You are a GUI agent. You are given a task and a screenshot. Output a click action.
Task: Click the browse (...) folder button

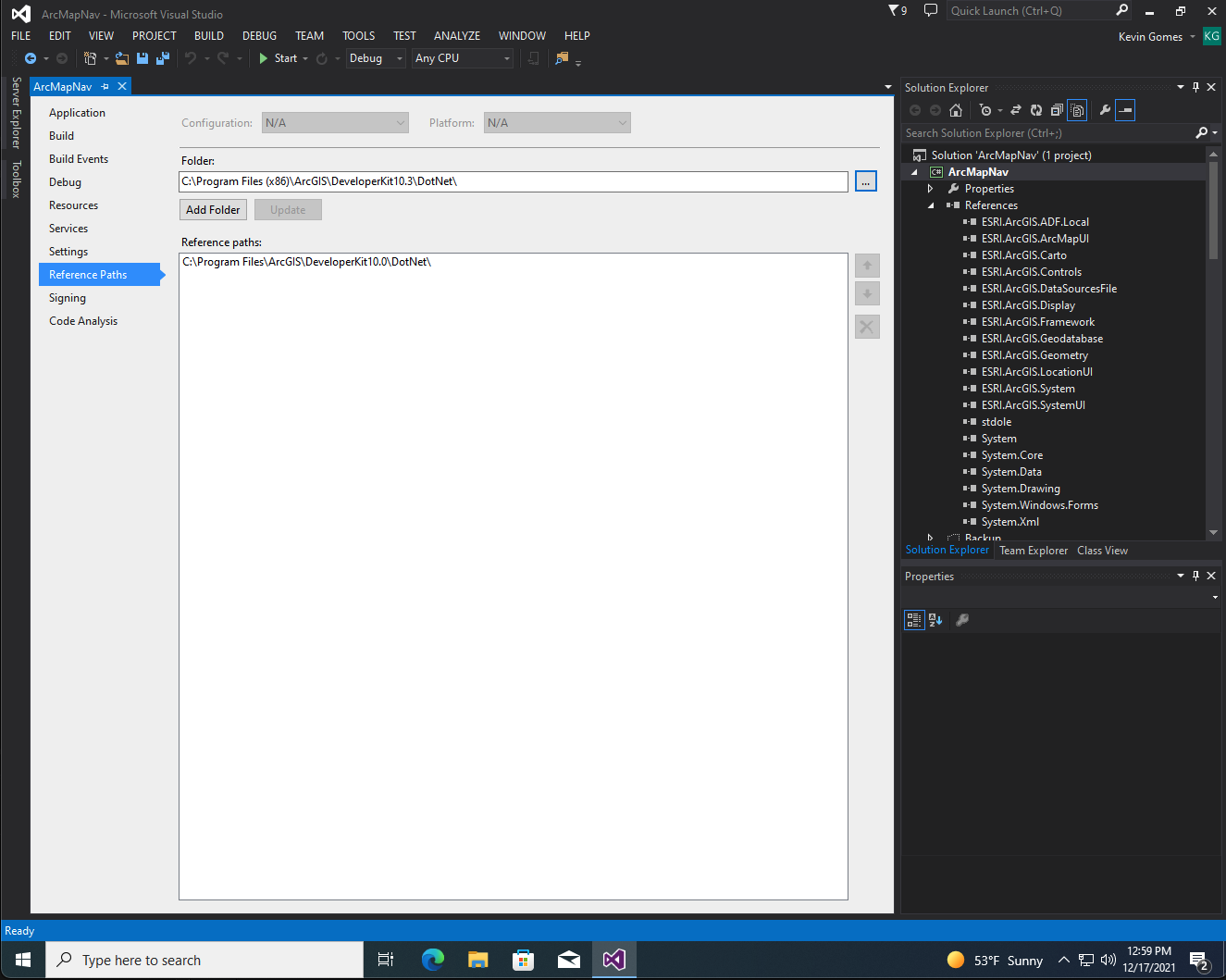(866, 181)
